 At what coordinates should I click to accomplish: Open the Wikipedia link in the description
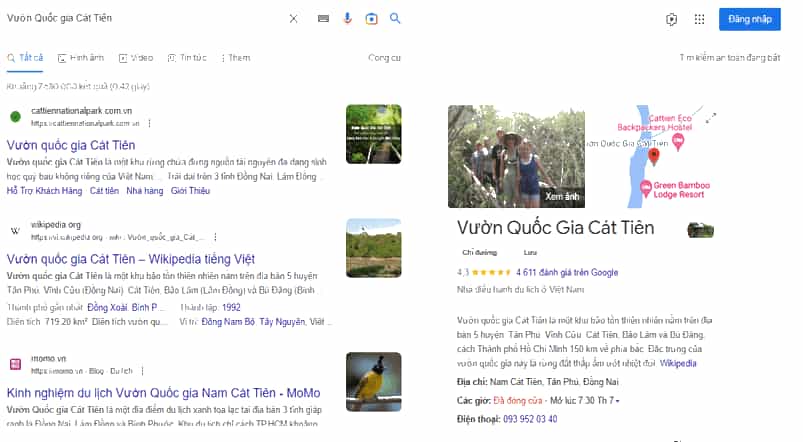[x=678, y=364]
